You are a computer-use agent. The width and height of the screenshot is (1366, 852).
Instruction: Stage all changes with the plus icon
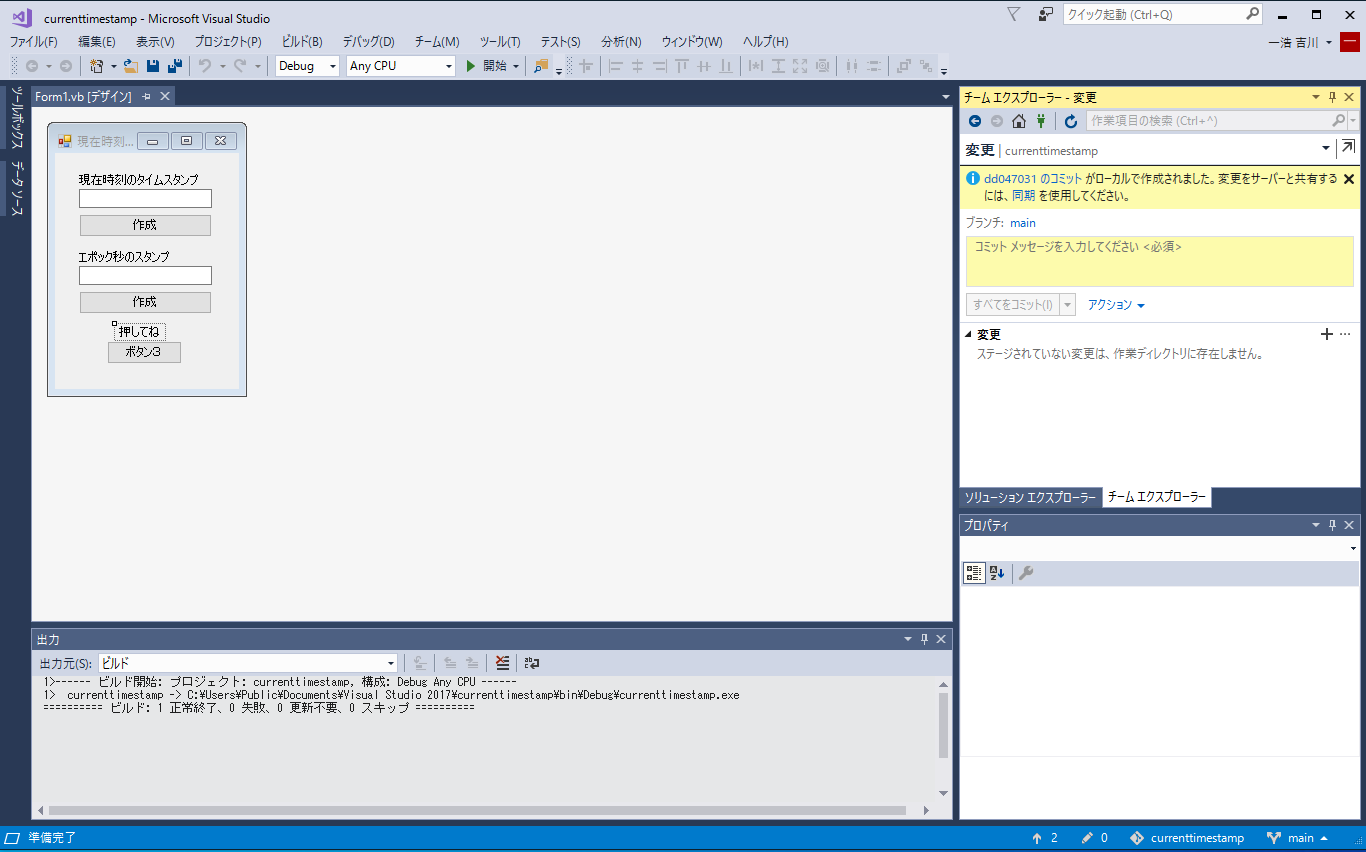click(x=1327, y=334)
